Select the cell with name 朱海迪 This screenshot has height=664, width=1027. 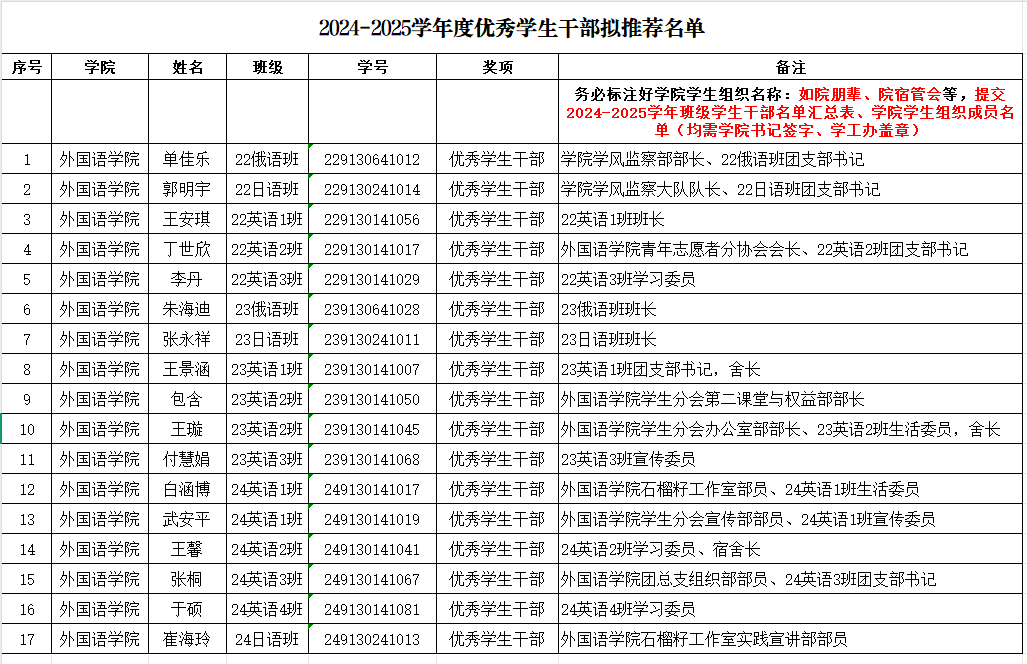187,309
